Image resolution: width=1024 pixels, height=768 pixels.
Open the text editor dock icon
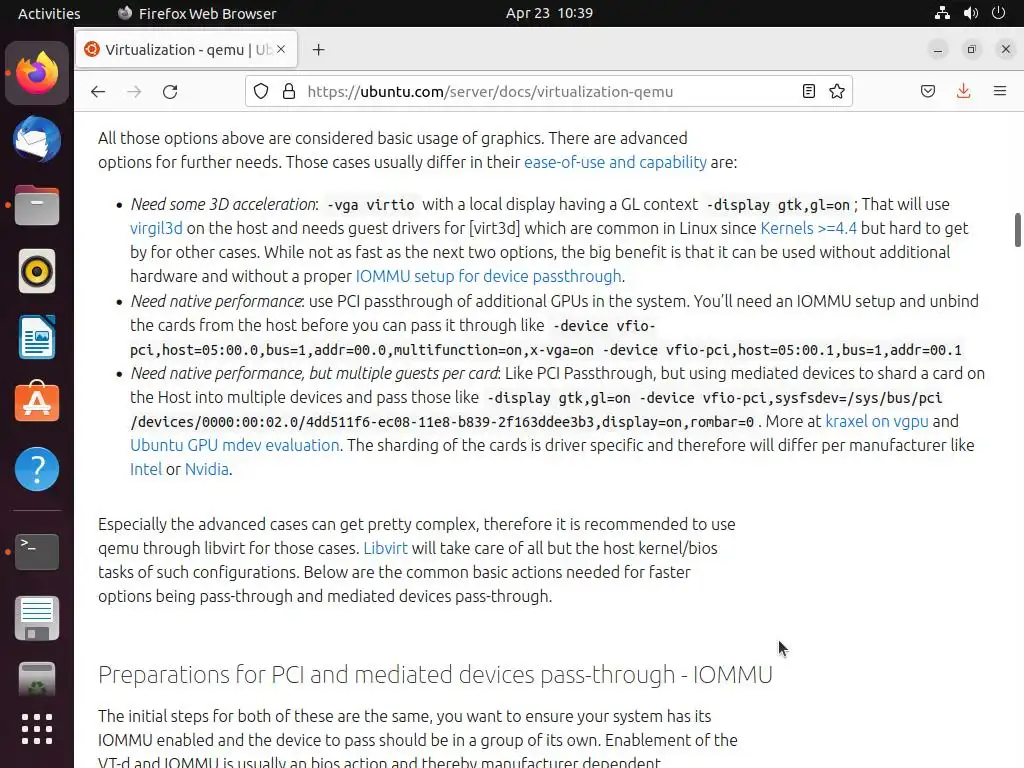point(37,618)
